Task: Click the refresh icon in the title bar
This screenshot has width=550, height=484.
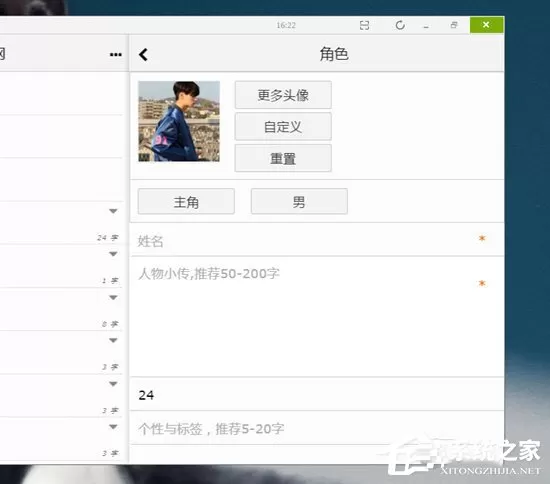Action: [x=400, y=25]
